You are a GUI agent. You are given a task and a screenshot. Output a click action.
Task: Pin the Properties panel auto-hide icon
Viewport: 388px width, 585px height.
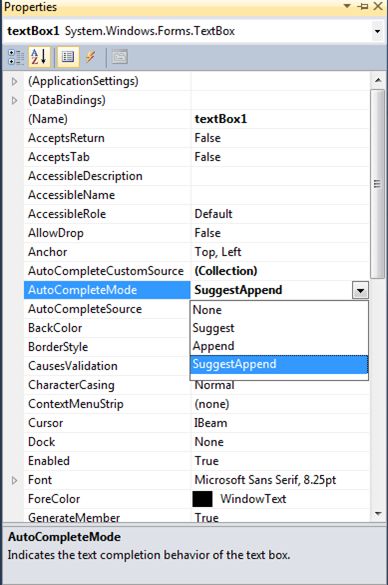point(363,6)
